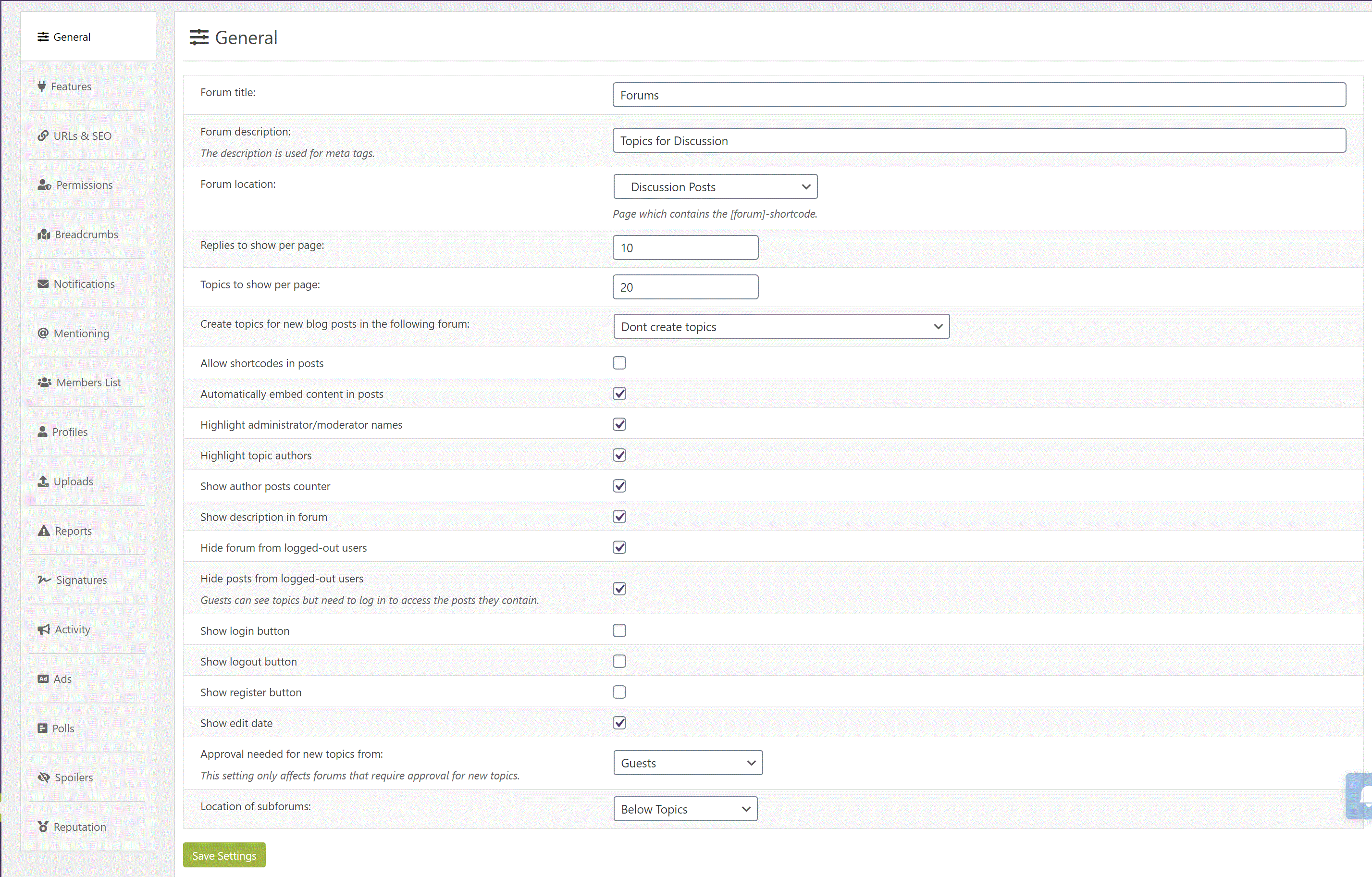Expand the Dont create topics dropdown
Viewport: 1372px width, 877px height.
point(780,326)
